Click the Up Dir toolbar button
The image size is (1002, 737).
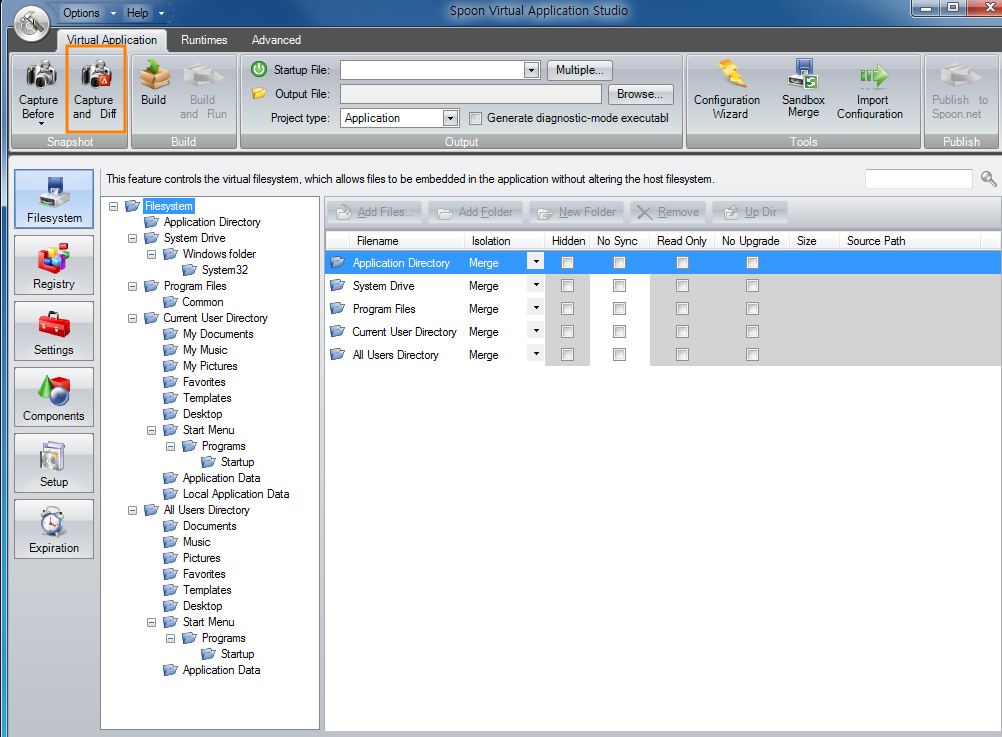click(750, 212)
